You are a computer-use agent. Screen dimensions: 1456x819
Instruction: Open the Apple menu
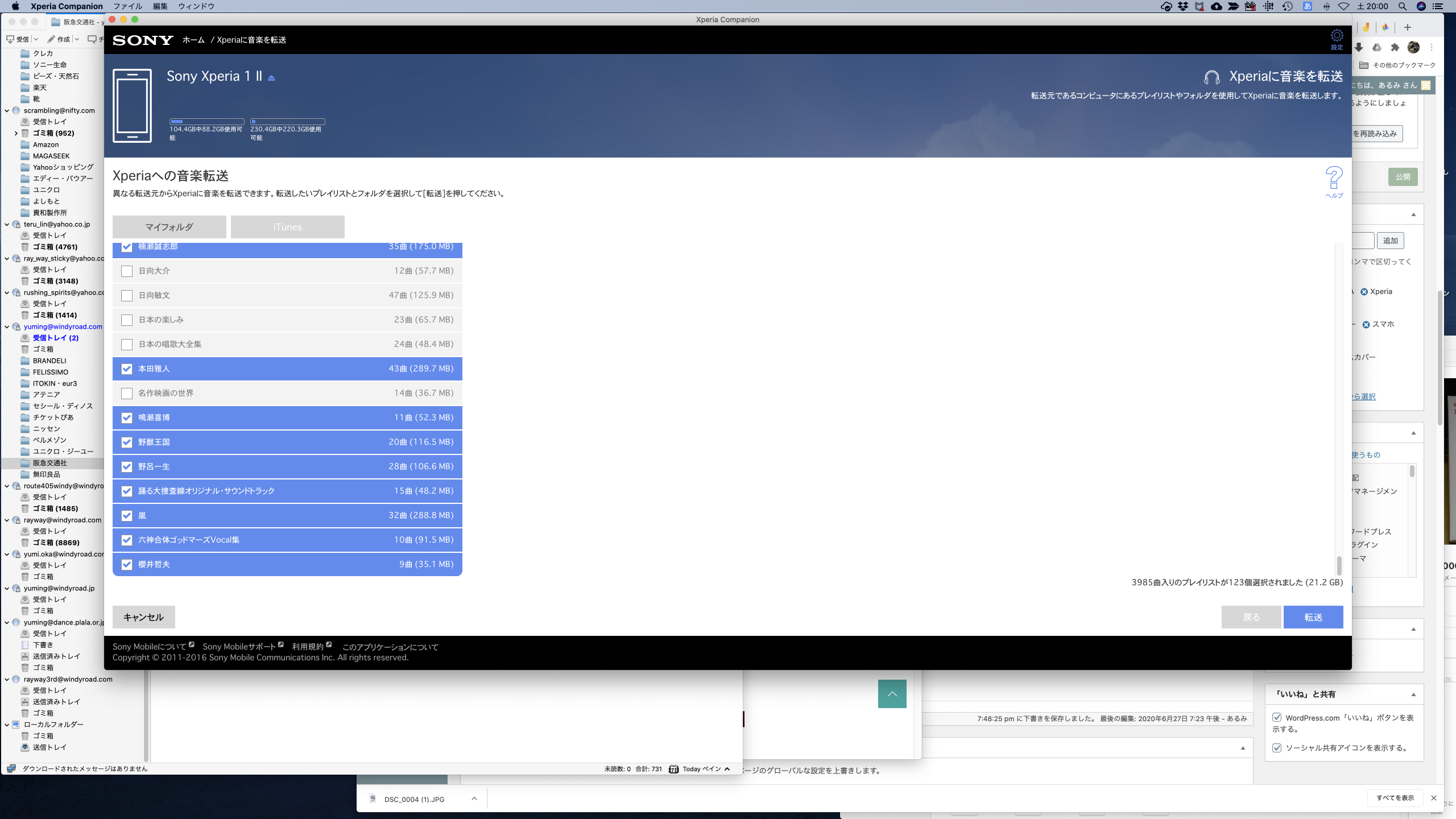click(x=15, y=6)
